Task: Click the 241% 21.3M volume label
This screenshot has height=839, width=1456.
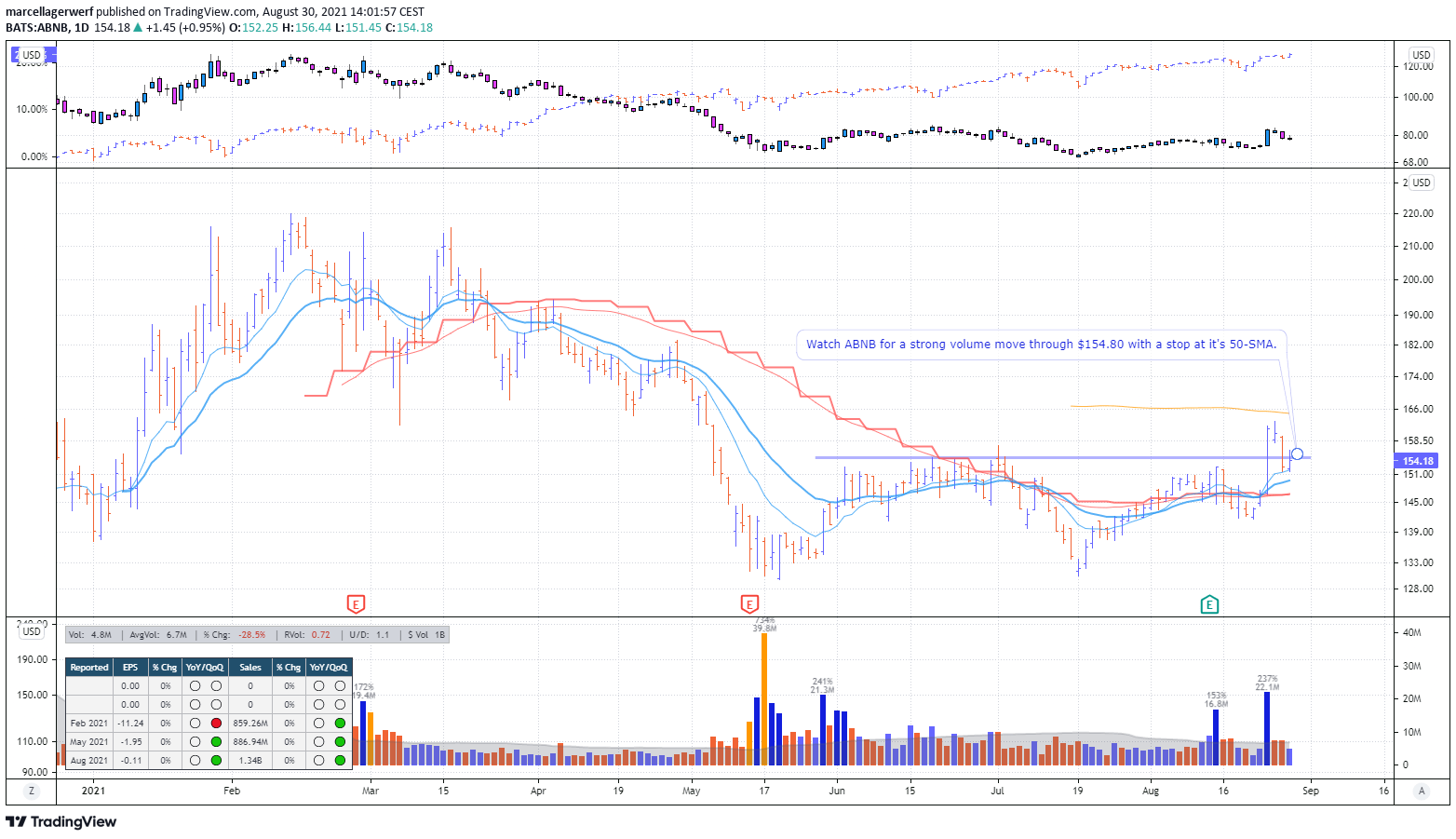Action: point(822,685)
